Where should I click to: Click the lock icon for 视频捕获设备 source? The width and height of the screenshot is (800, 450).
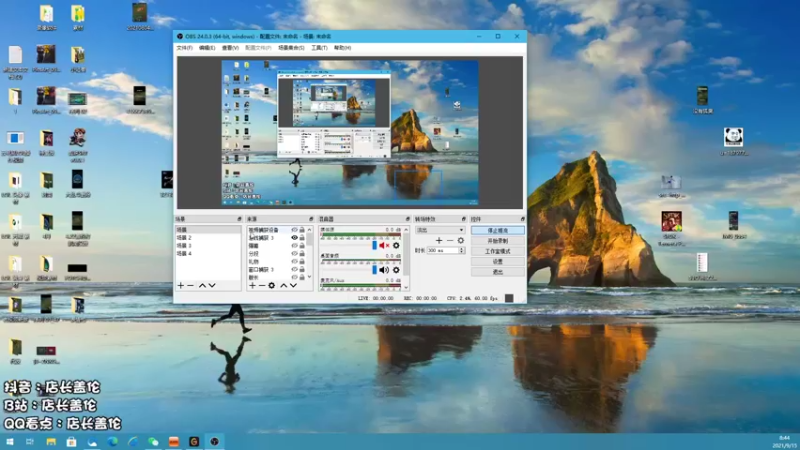(x=302, y=230)
